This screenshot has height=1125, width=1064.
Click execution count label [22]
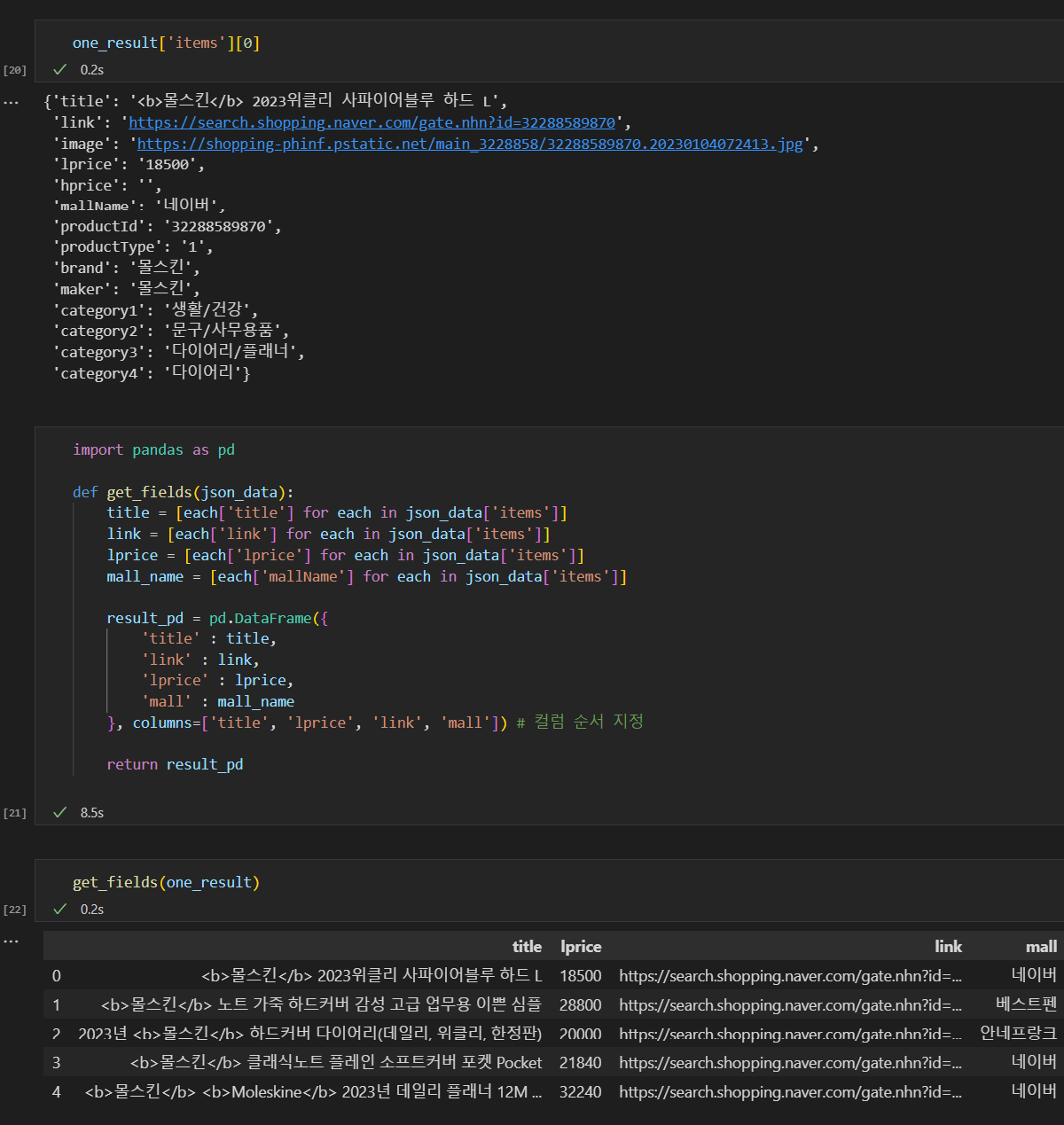click(15, 910)
